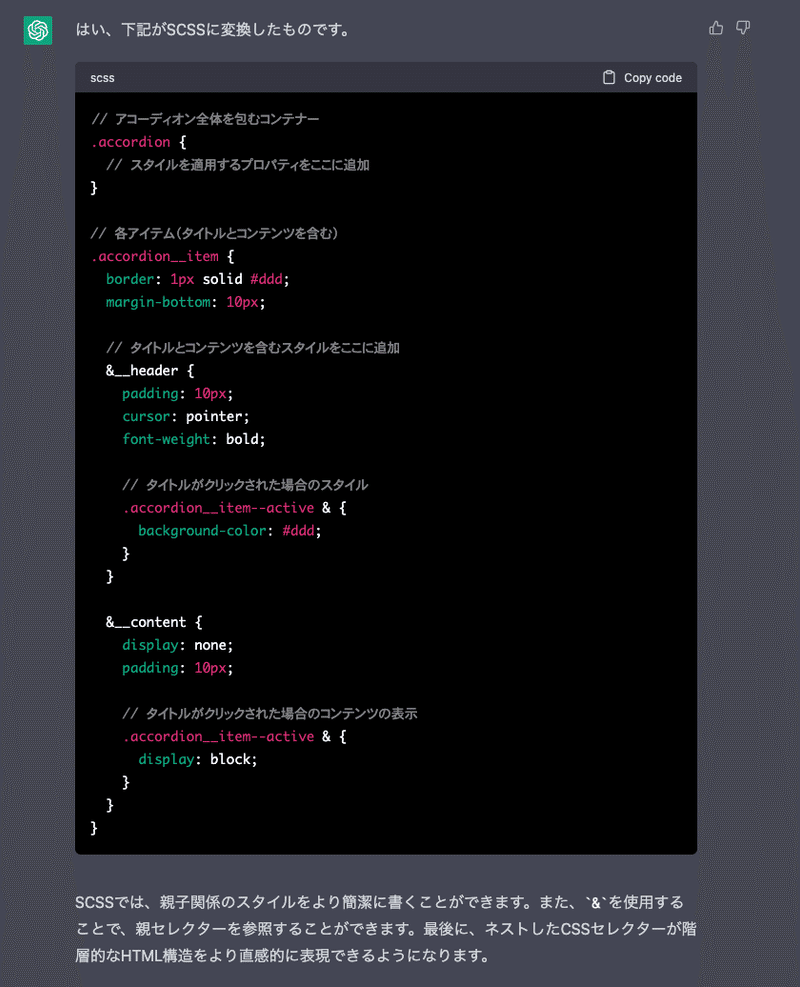Click the comment 'スタイルを適用するプロパティをここに追加'
Image resolution: width=800 pixels, height=987 pixels.
(x=238, y=165)
